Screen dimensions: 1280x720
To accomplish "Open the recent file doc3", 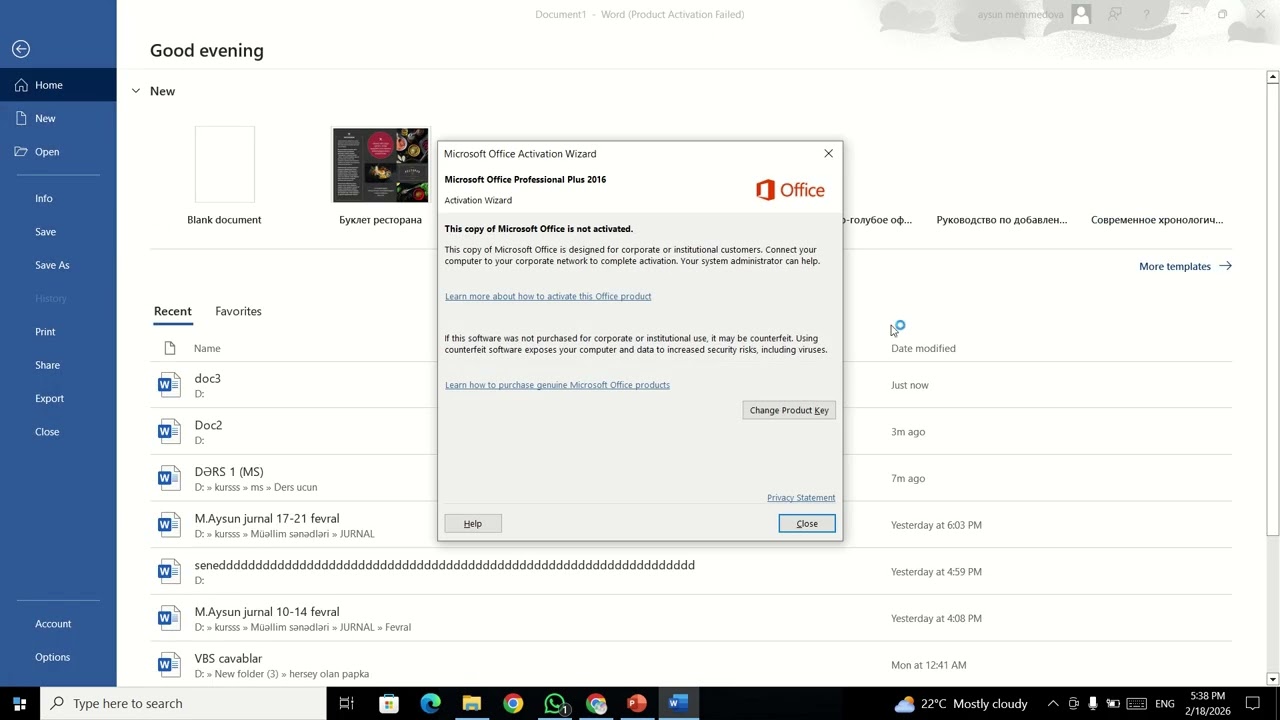I will pos(207,379).
